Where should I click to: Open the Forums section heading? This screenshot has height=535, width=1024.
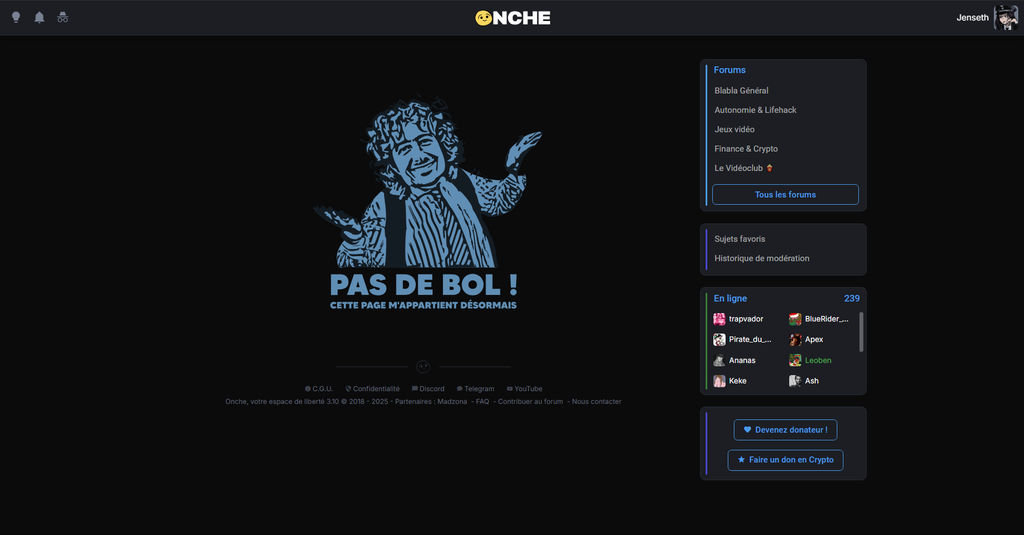pyautogui.click(x=729, y=70)
